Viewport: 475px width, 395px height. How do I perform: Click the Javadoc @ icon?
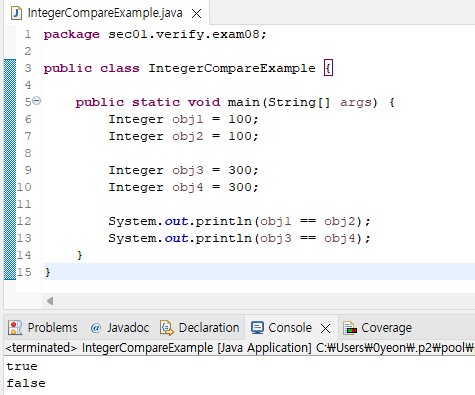click(96, 328)
